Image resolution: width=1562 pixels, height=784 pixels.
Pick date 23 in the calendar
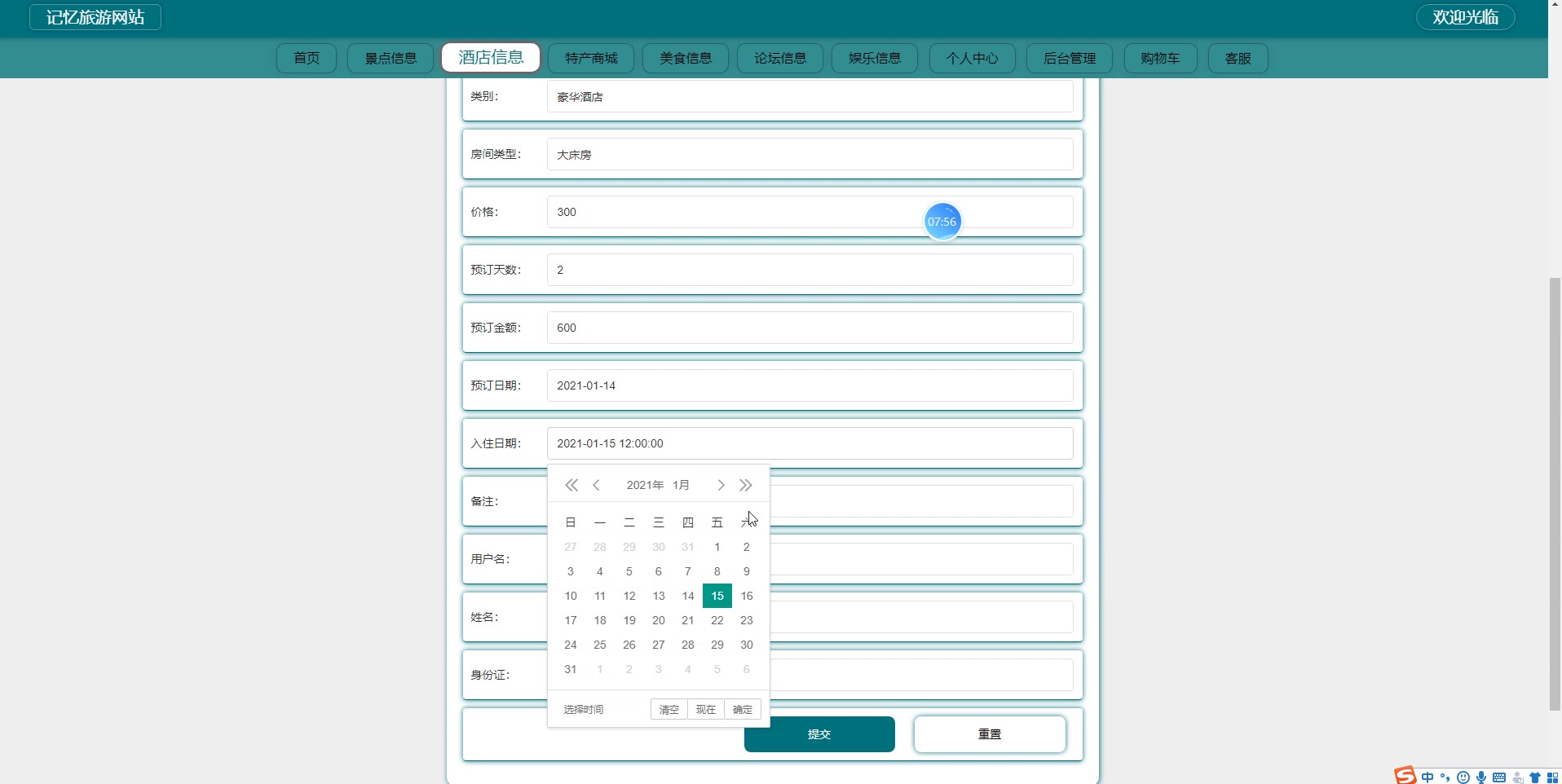click(x=747, y=620)
